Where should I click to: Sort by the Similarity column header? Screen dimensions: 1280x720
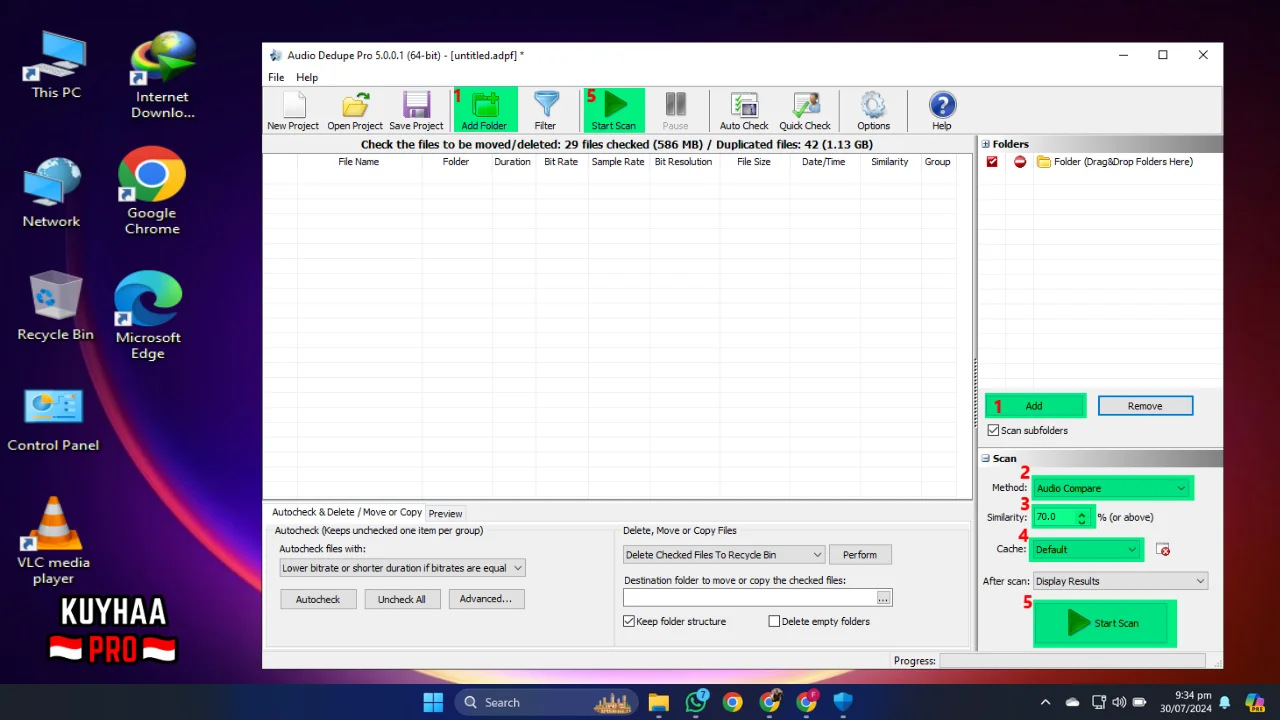pyautogui.click(x=889, y=161)
